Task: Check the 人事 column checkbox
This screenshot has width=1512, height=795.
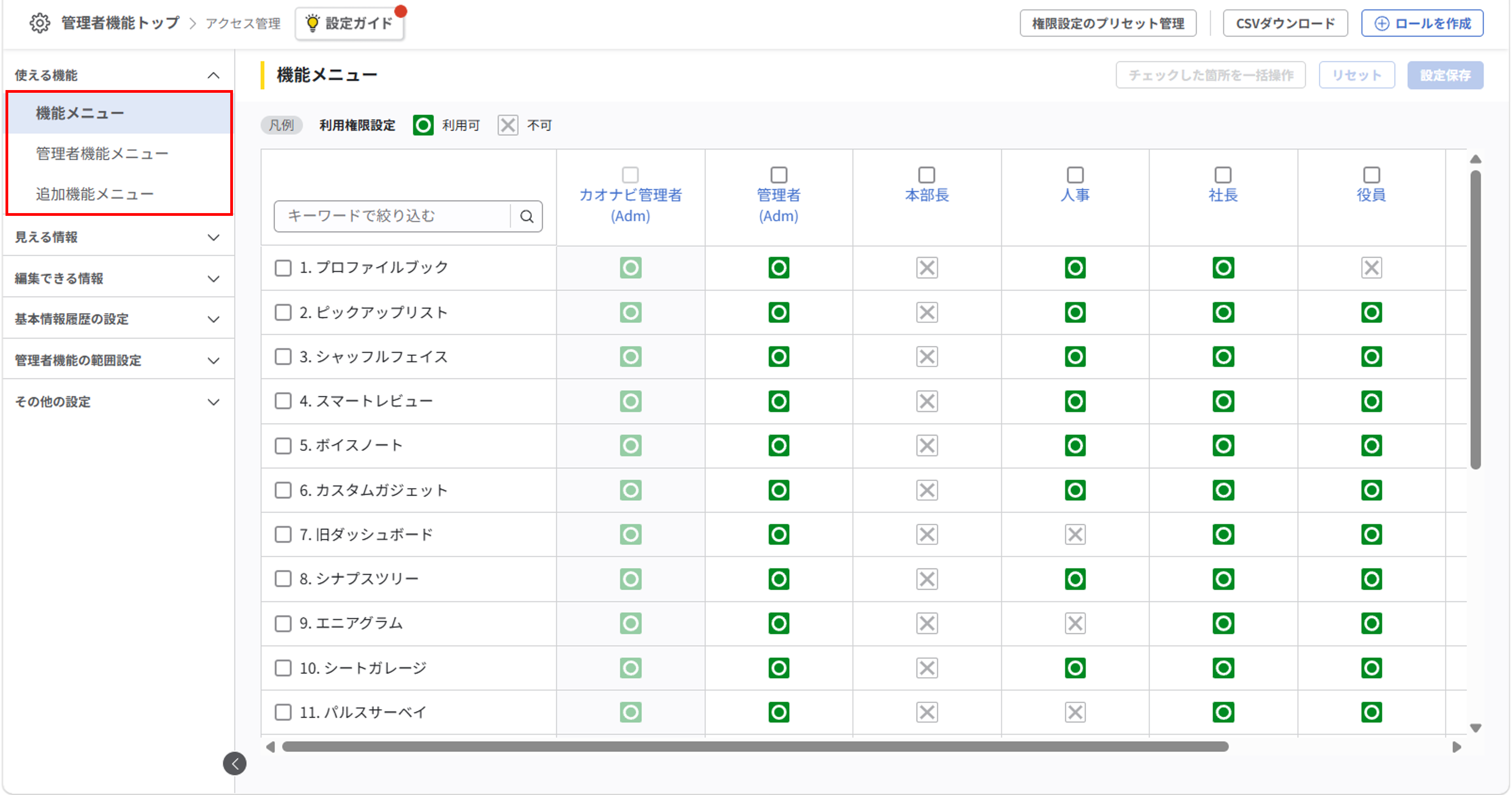Action: click(1075, 174)
